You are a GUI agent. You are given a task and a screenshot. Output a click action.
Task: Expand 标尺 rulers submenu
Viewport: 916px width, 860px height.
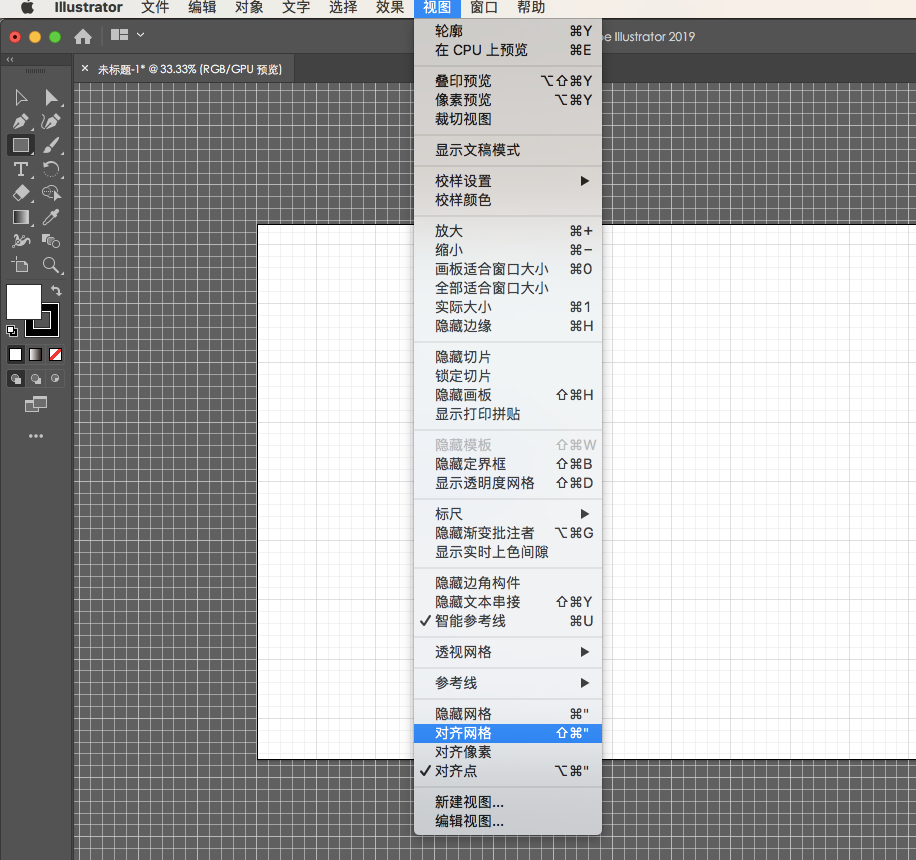tap(508, 514)
